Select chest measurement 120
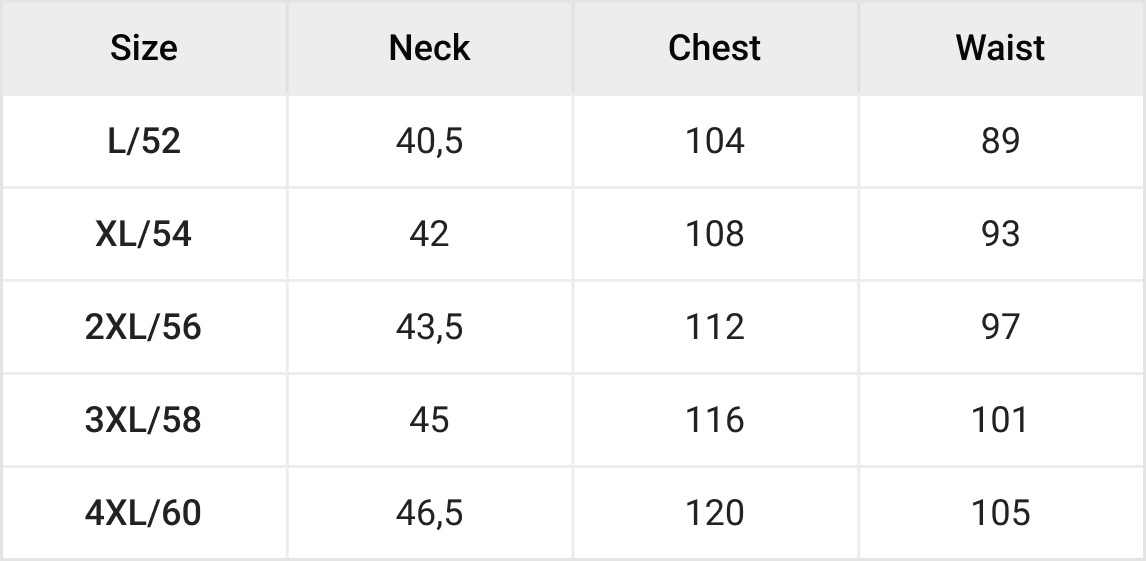 coord(715,513)
